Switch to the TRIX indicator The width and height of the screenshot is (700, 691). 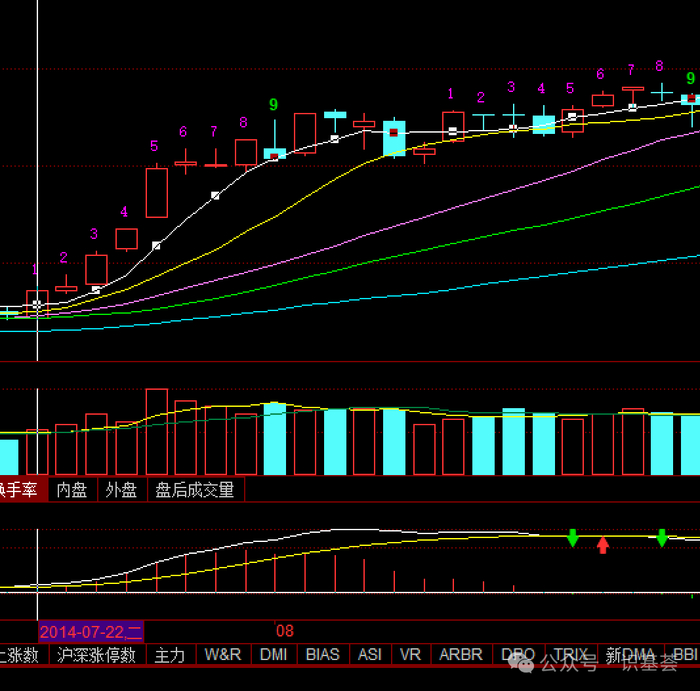[x=571, y=655]
